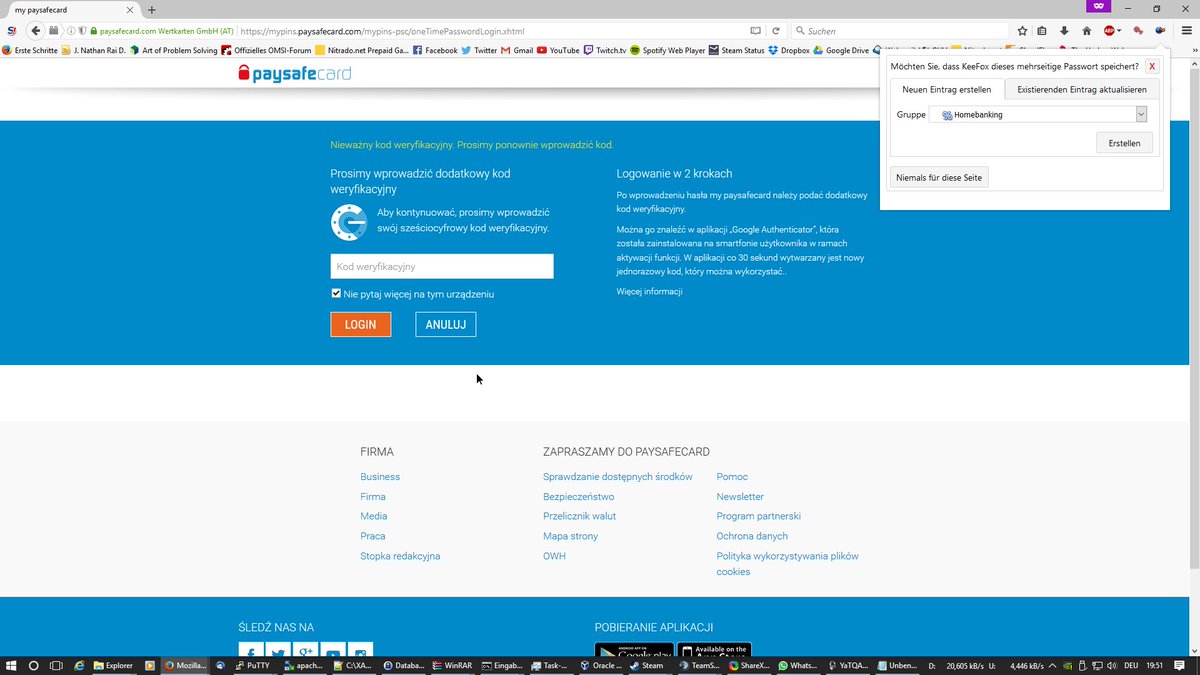
Task: Open the 'Ochrona danych' link
Action: [x=753, y=536]
